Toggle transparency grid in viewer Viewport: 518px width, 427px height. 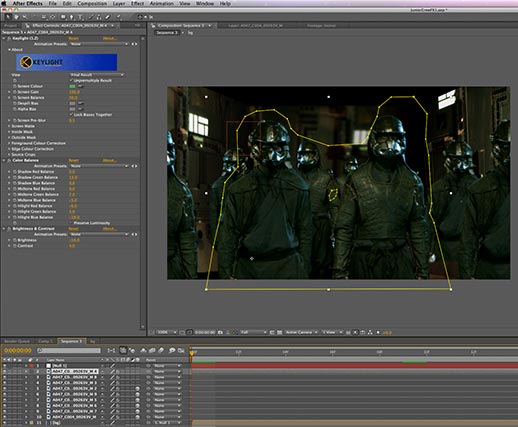(x=279, y=332)
